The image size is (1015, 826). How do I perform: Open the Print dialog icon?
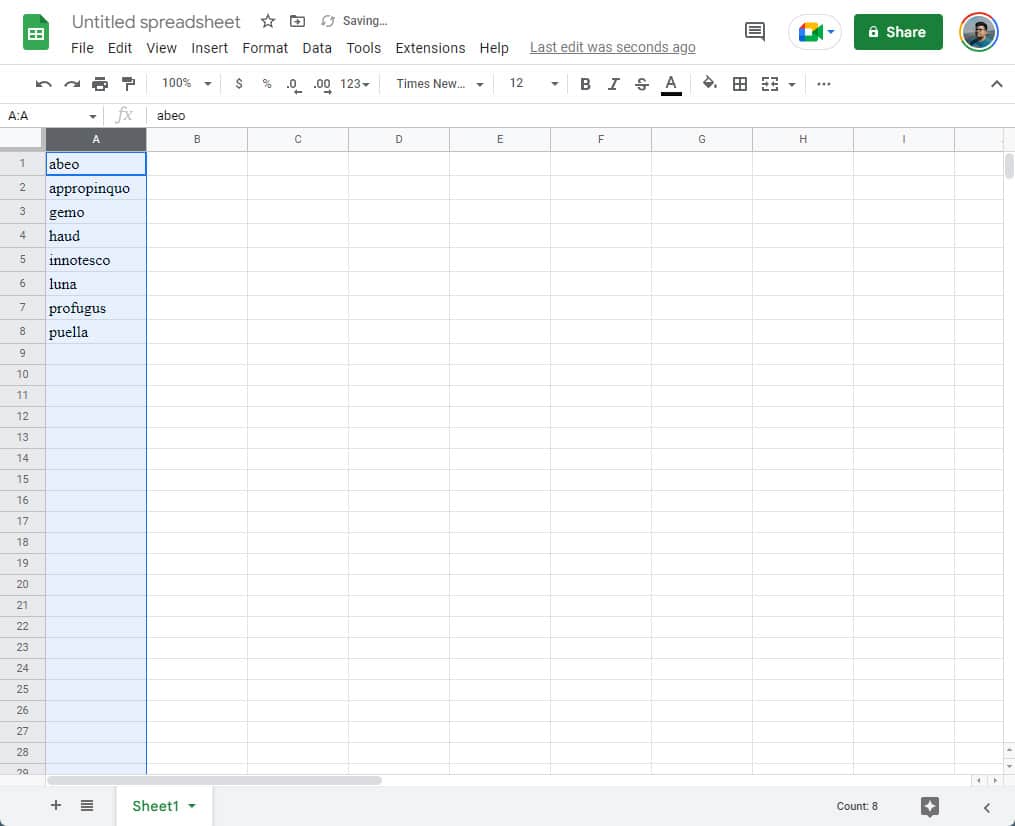click(x=100, y=83)
